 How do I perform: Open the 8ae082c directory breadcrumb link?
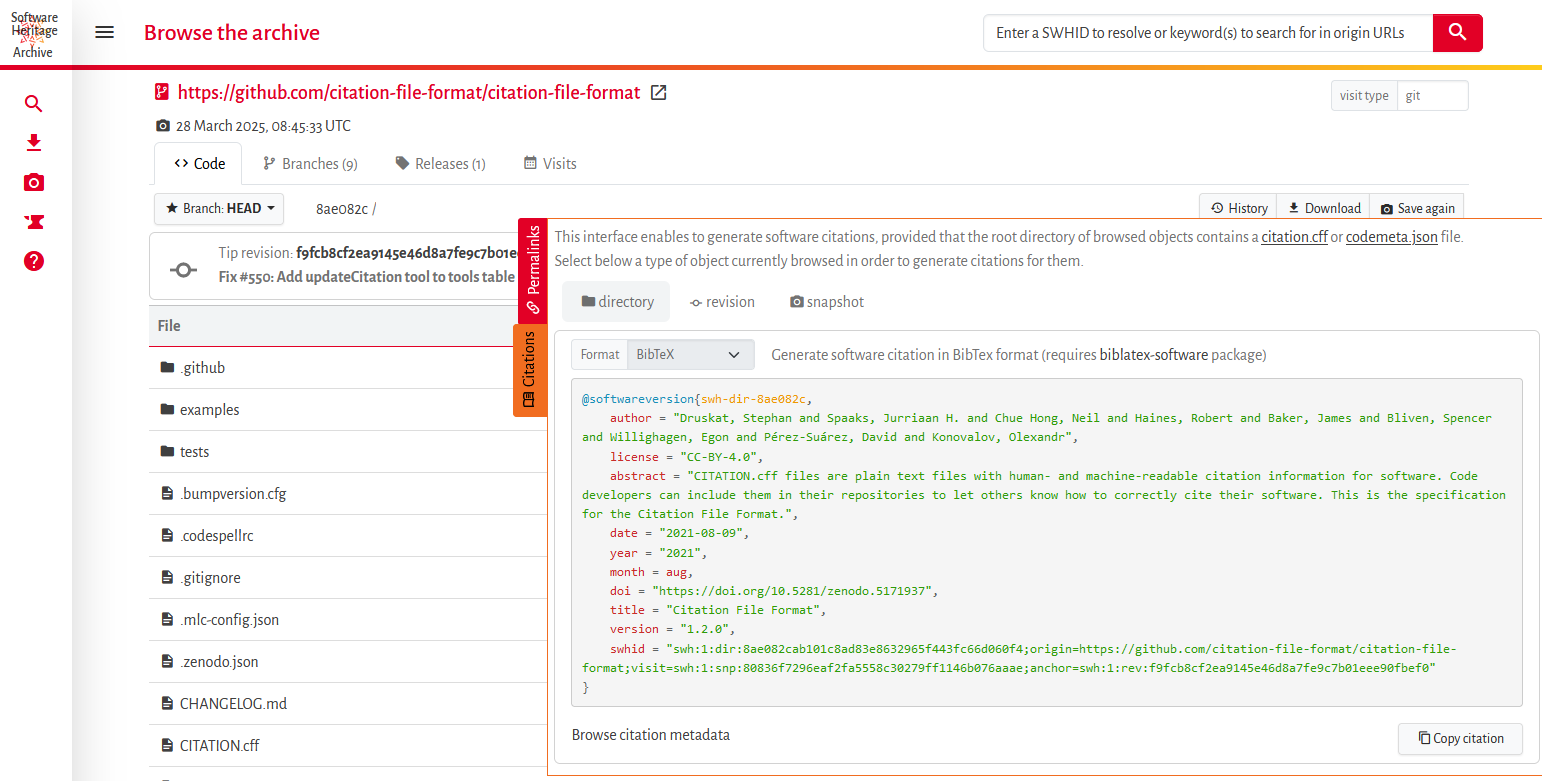(x=342, y=209)
